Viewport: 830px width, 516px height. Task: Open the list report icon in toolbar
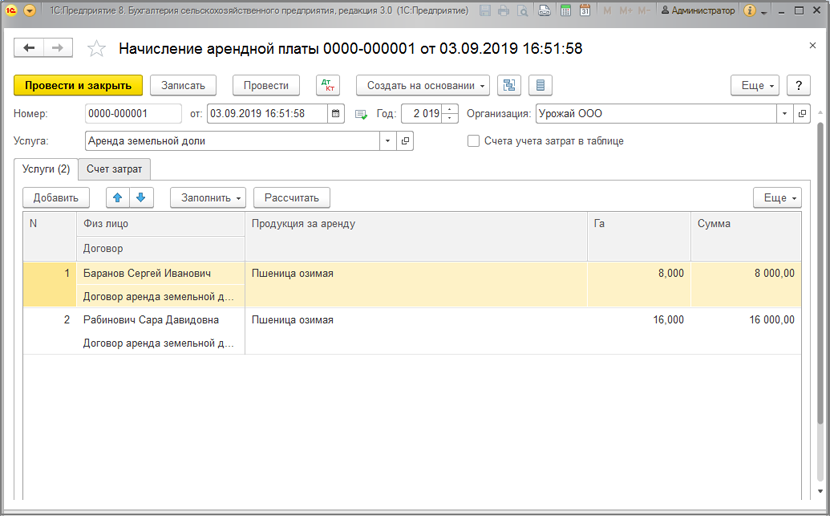pos(540,85)
